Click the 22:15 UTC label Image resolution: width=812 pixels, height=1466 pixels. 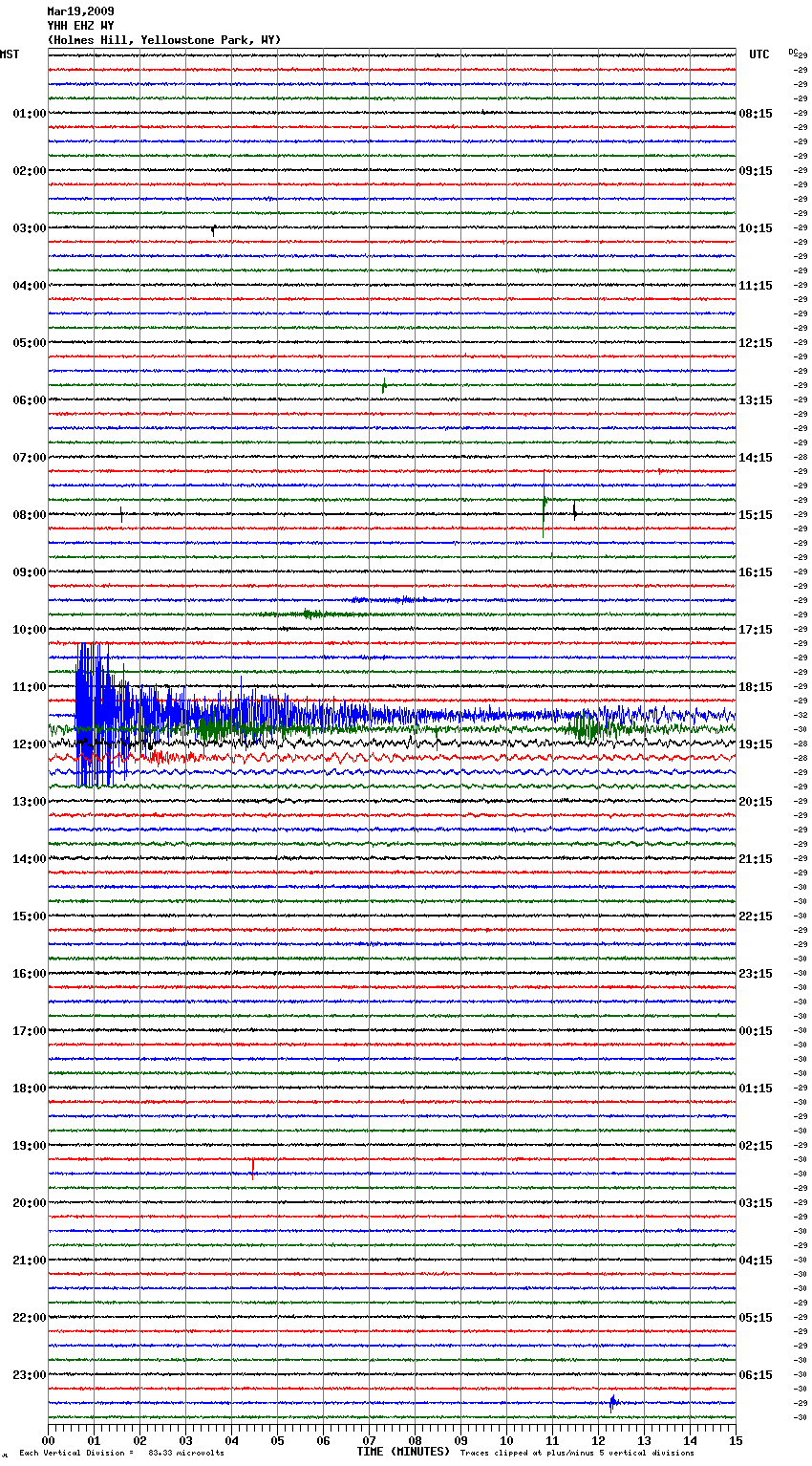coord(756,916)
